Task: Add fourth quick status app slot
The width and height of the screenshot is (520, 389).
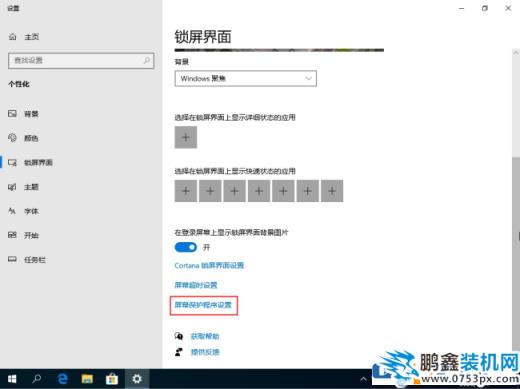Action: click(259, 191)
